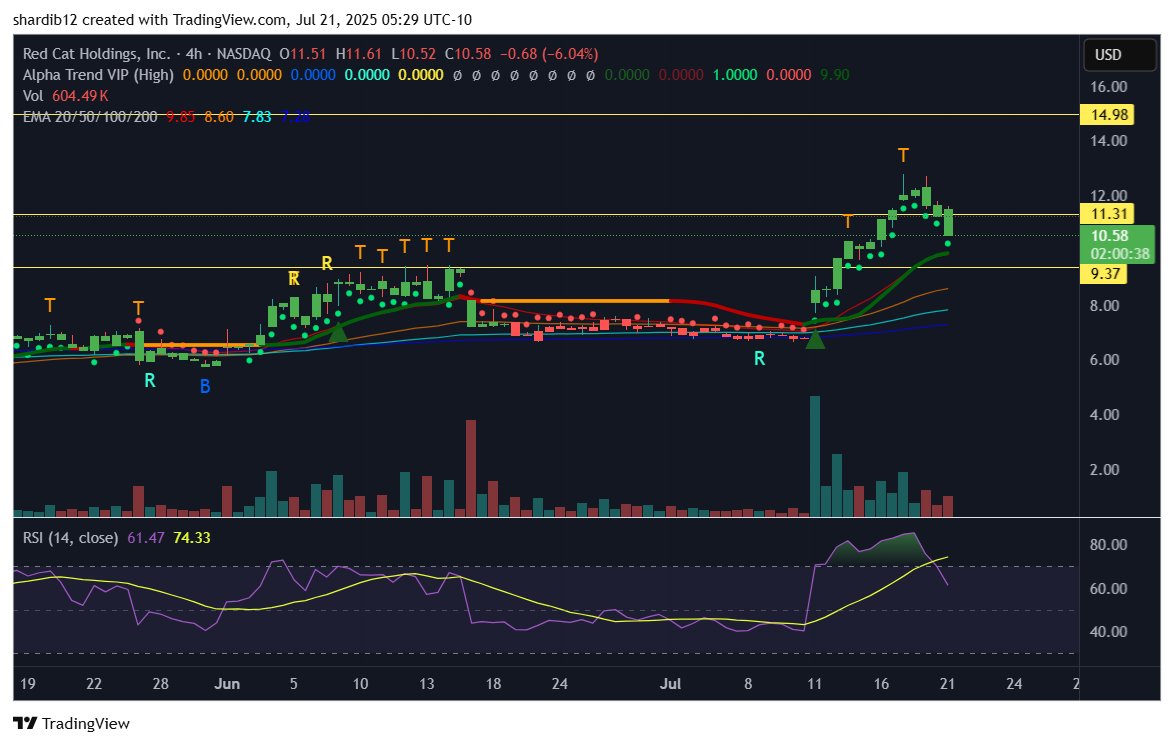
Task: Click the Jul label on the time axis
Action: point(670,684)
